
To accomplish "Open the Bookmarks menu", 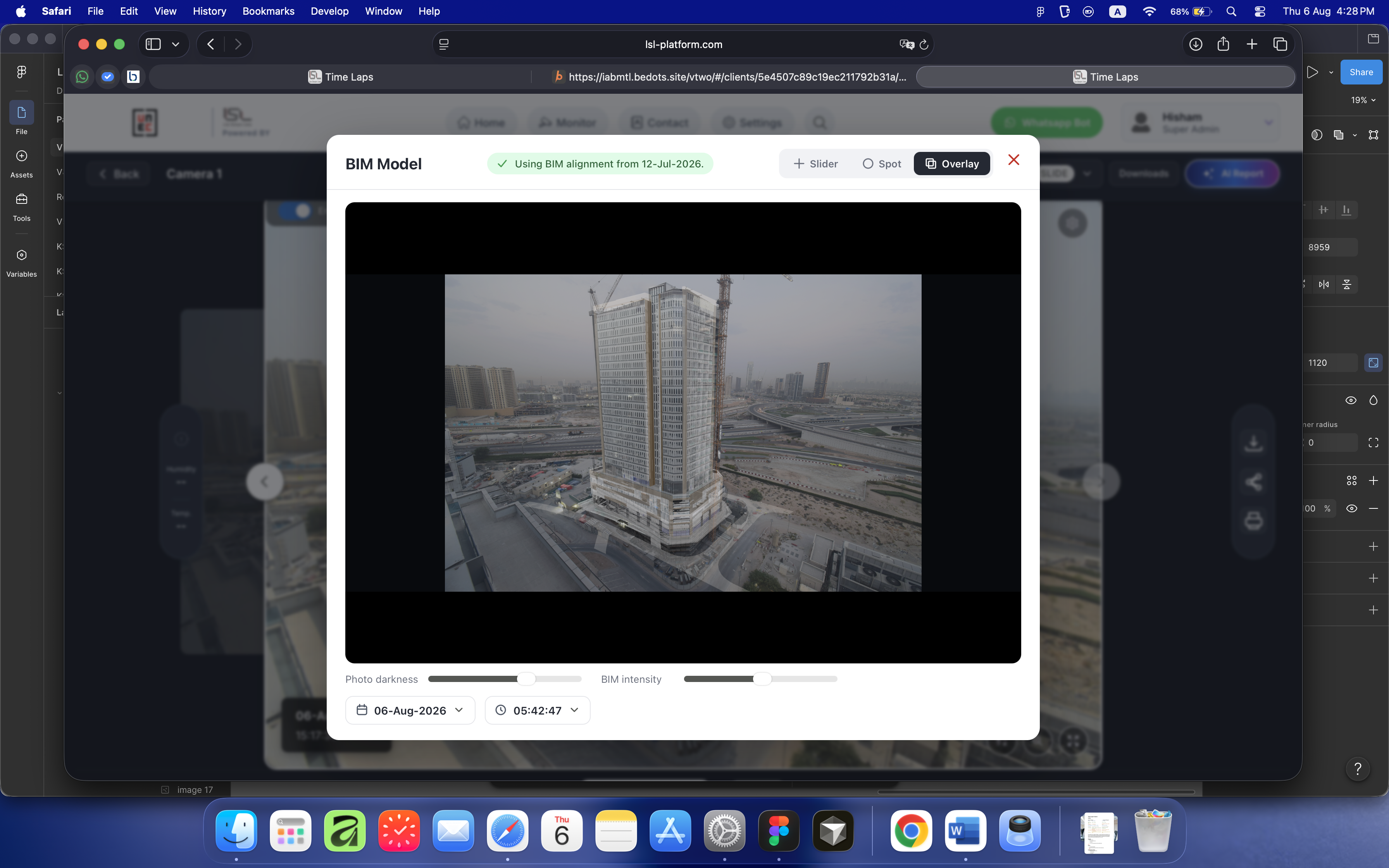I will pos(268,11).
